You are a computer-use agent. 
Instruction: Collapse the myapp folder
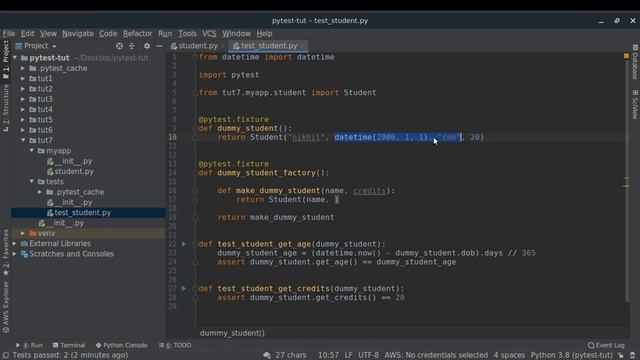tap(32, 151)
